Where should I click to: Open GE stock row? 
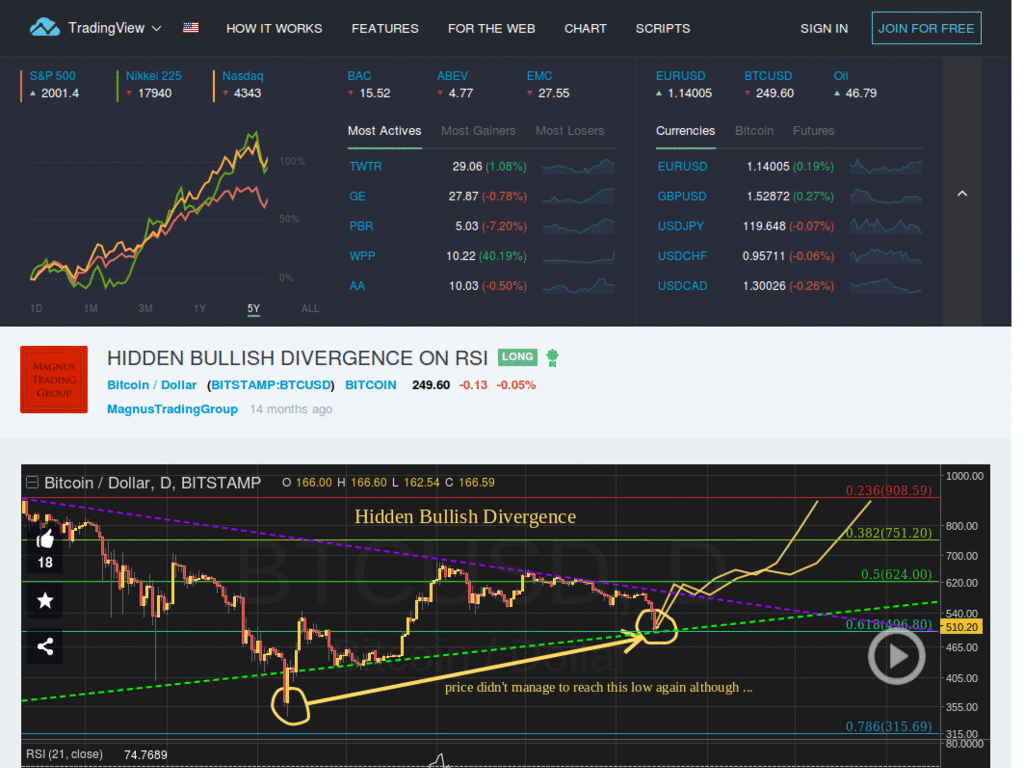[482, 197]
